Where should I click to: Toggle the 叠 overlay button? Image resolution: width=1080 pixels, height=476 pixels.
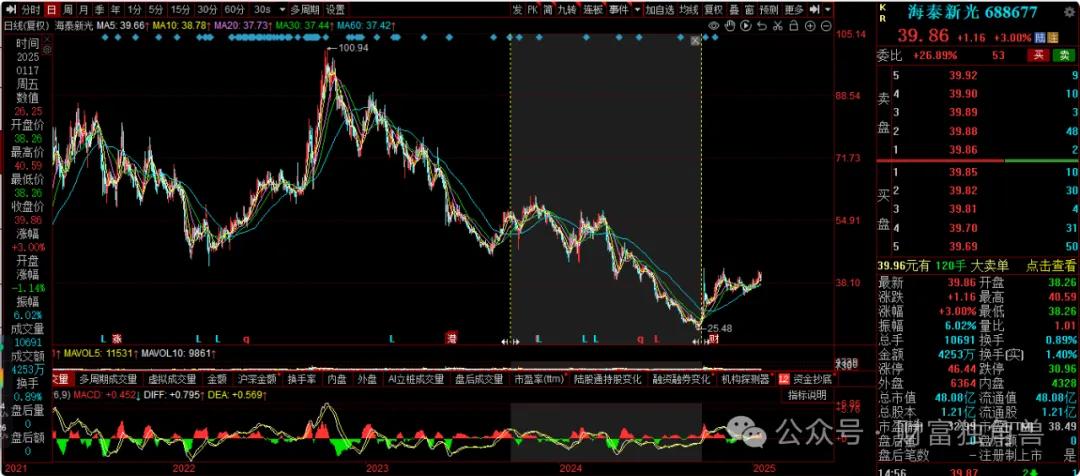[734, 10]
